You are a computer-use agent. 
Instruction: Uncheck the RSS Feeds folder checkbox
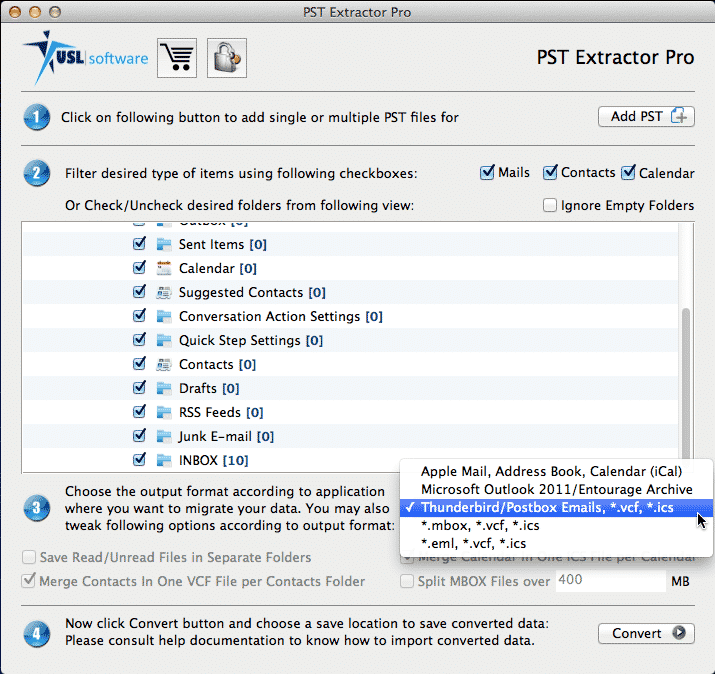[x=139, y=412]
